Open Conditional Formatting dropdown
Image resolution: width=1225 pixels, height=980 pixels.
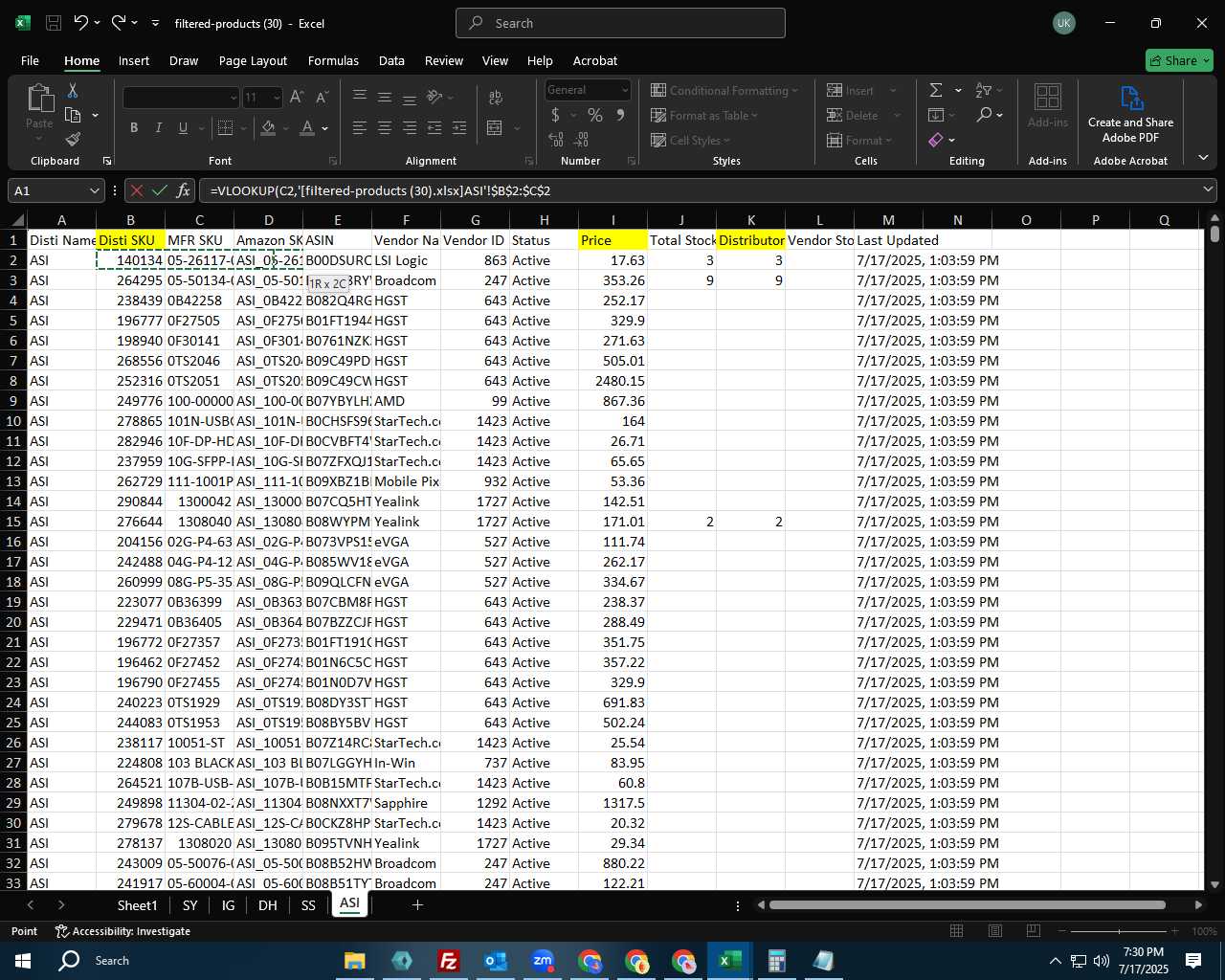coord(724,90)
